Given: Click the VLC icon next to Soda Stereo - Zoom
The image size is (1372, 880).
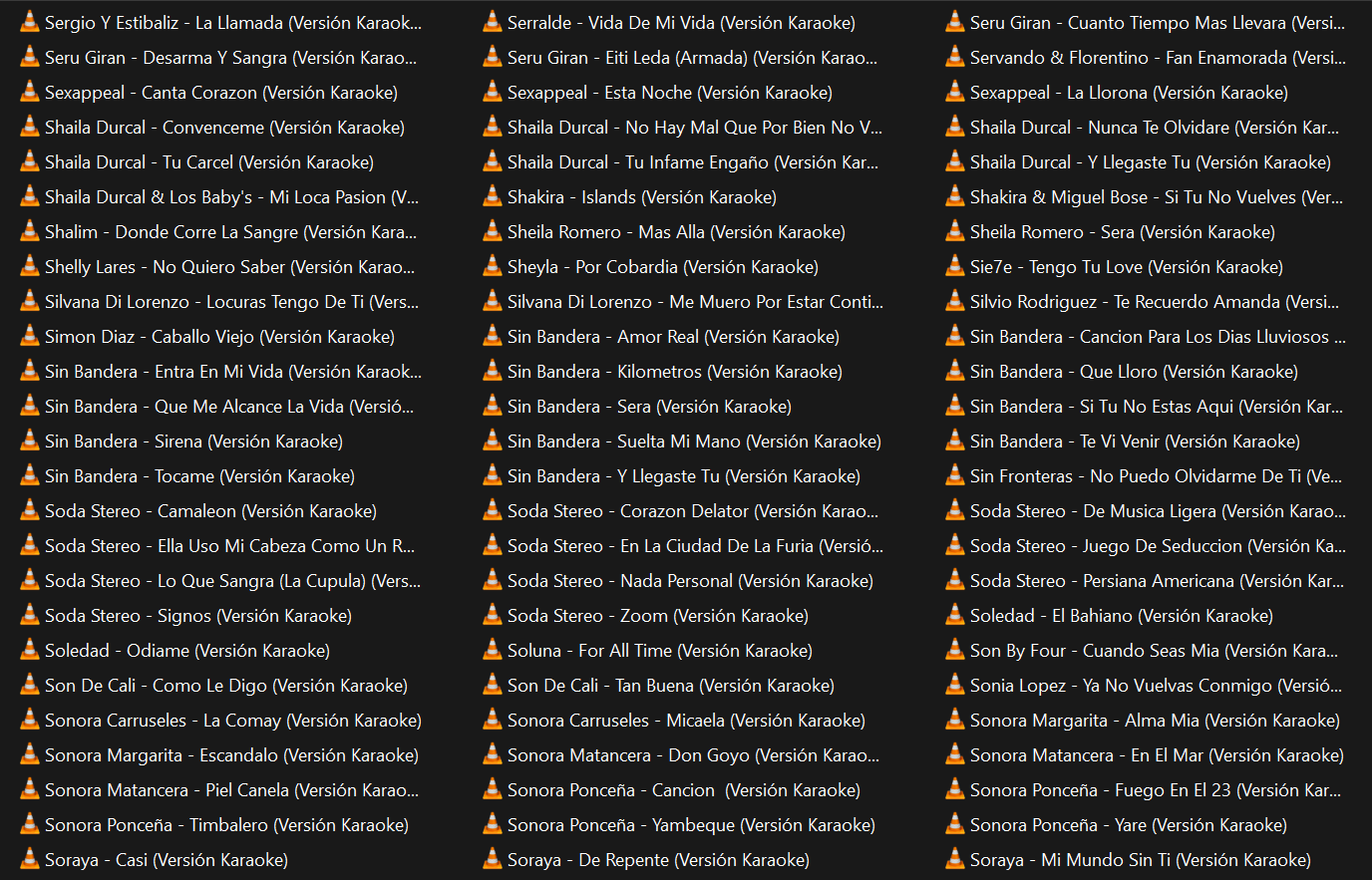Looking at the screenshot, I should coord(493,615).
